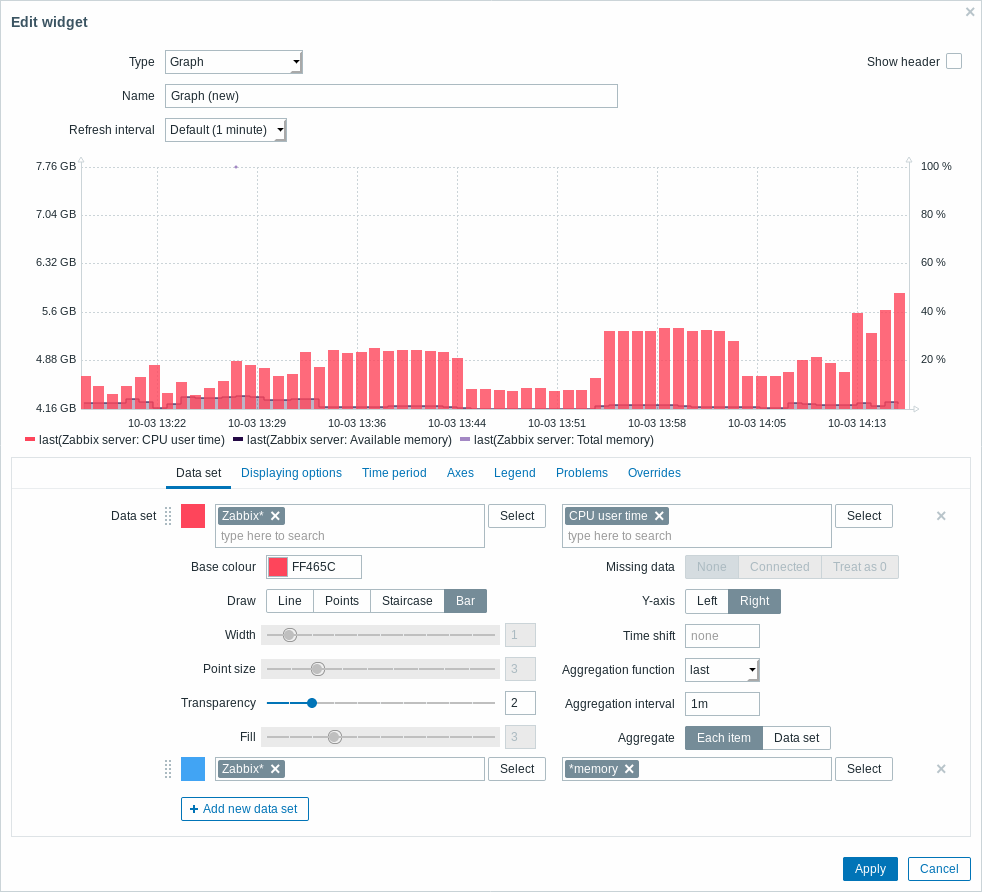Delete the red CPU user time data set

tap(941, 516)
